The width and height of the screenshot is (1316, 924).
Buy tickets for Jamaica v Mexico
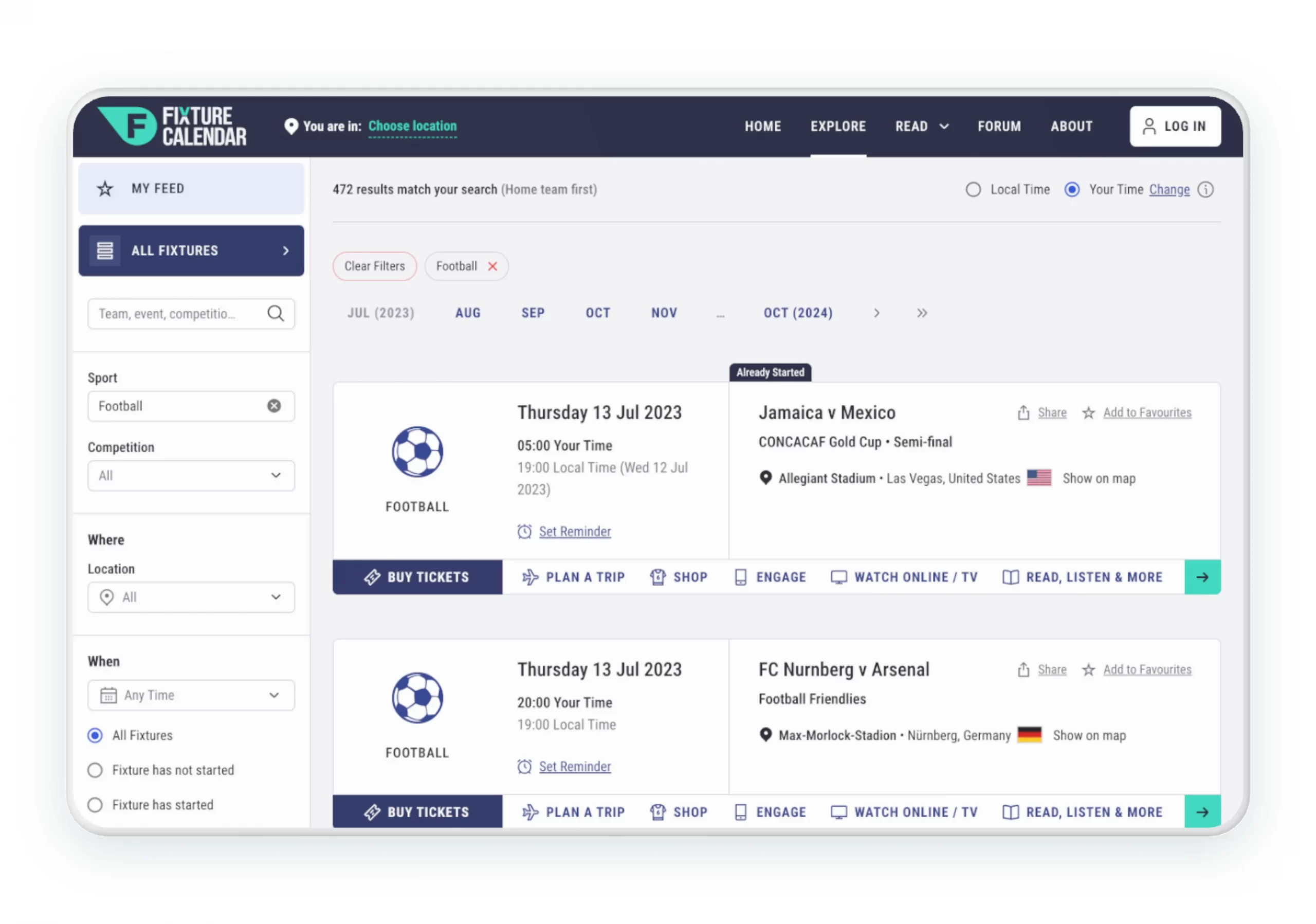click(417, 577)
